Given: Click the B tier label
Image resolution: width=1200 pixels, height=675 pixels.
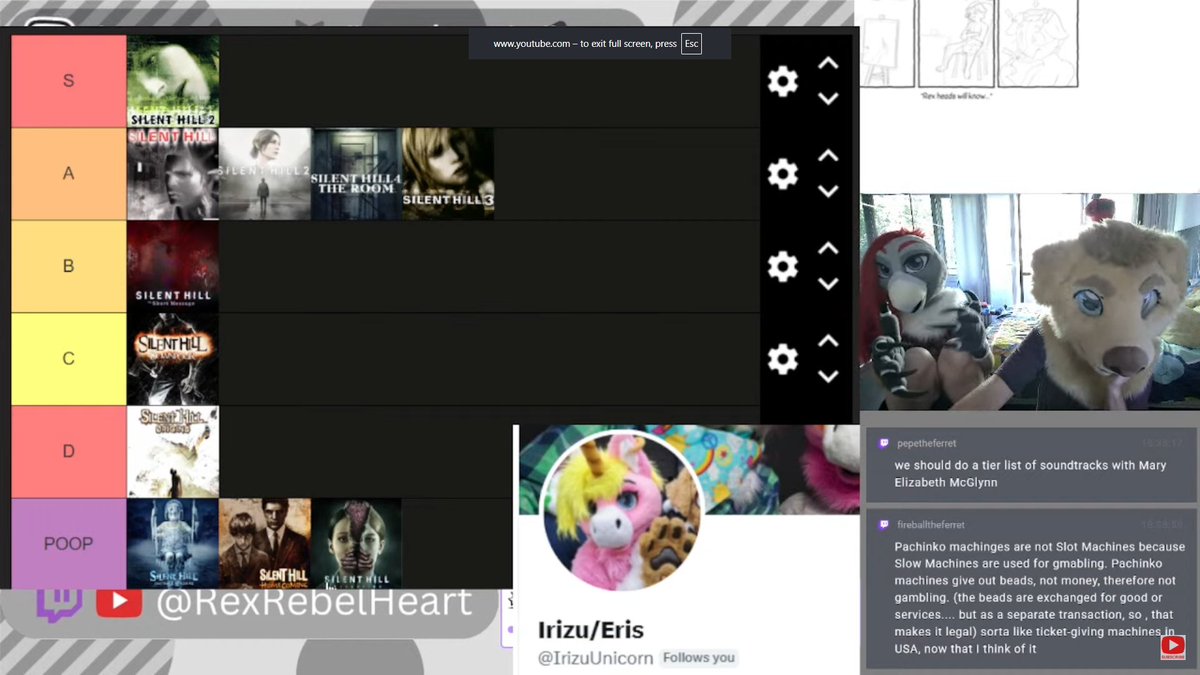Looking at the screenshot, I should [69, 266].
